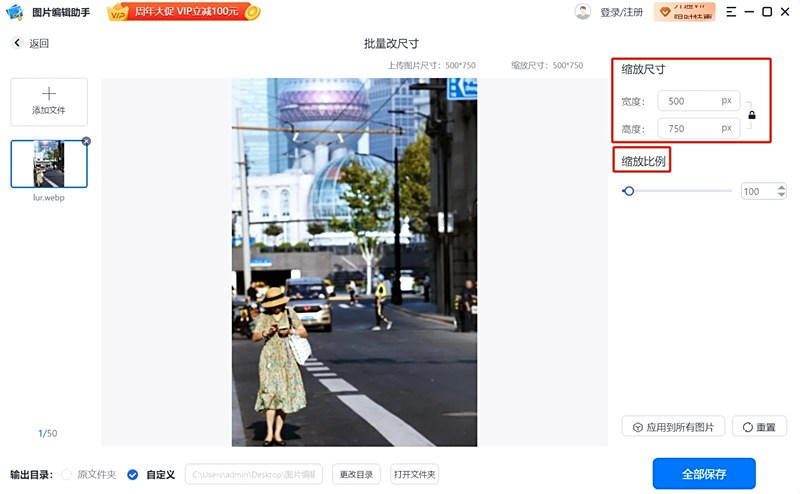This screenshot has width=800, height=494.
Task: Click the VIP diamond promotion badge
Action: point(684,12)
